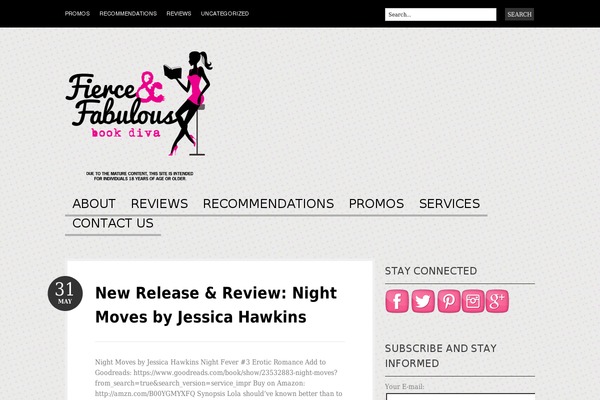Viewport: 600px width, 400px height.
Task: Open the About page in main navigation
Action: coord(94,204)
